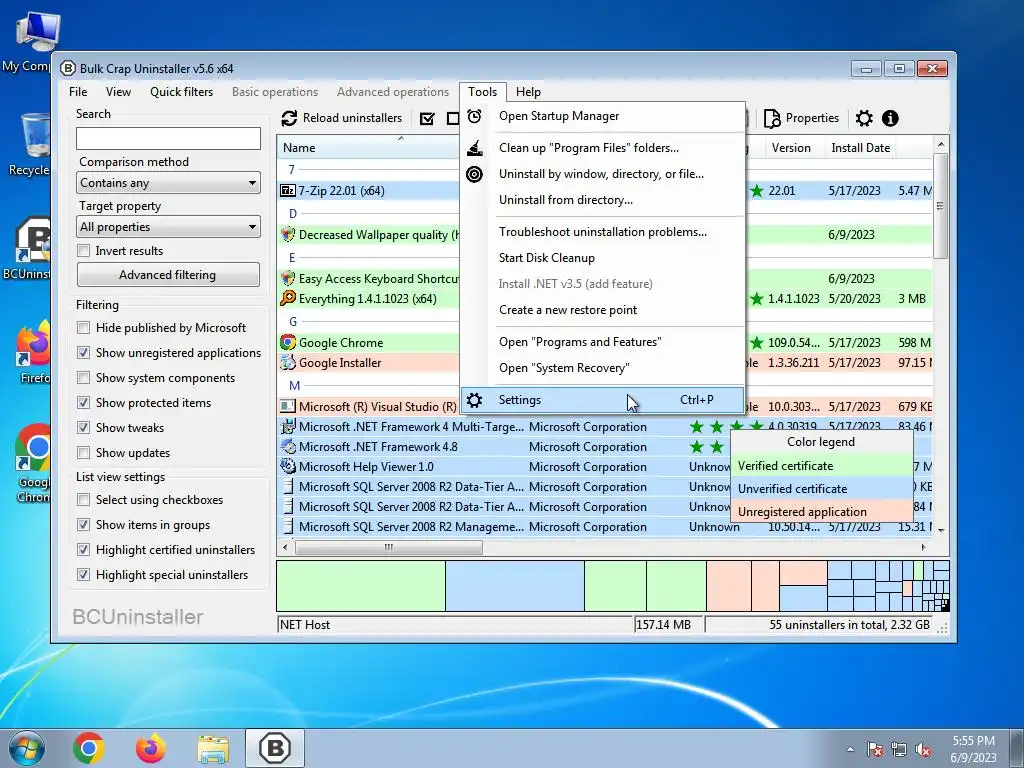The width and height of the screenshot is (1024, 768).
Task: Select Troubleshoot uninstallation problems
Action: coord(602,232)
